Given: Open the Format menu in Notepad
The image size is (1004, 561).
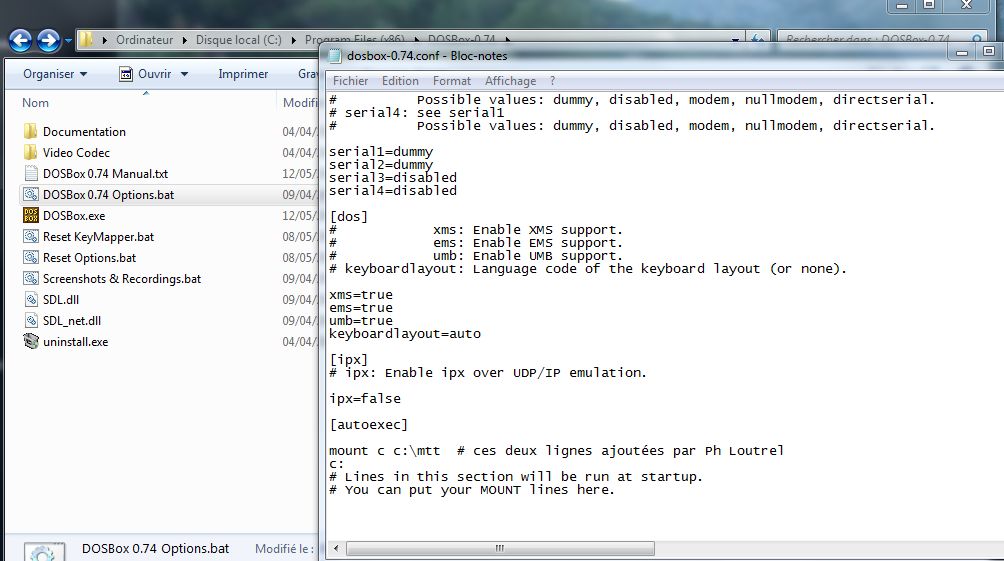Looking at the screenshot, I should (452, 81).
